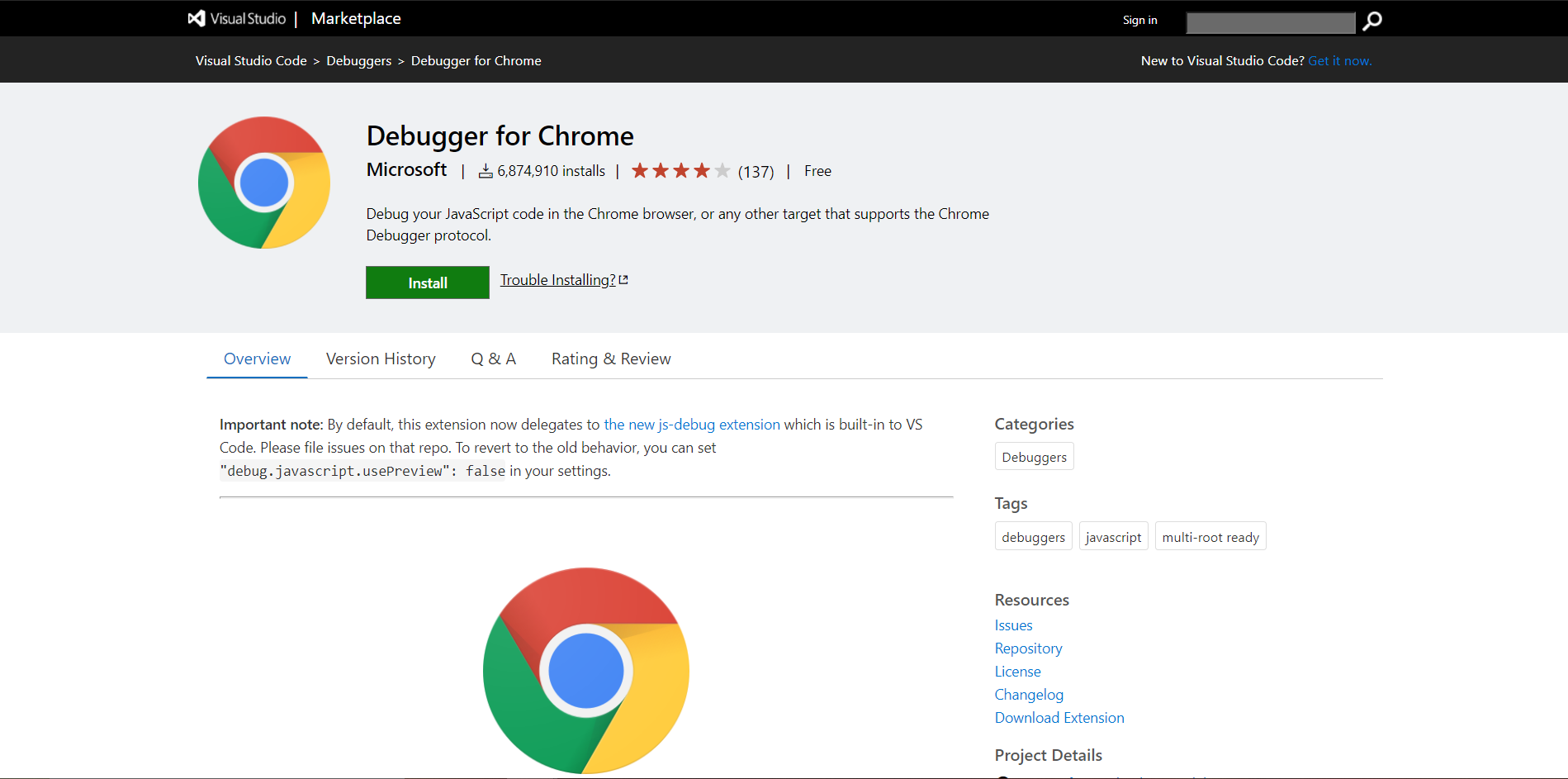Select the Overview tab
Viewport: 1568px width, 779px height.
(x=257, y=359)
